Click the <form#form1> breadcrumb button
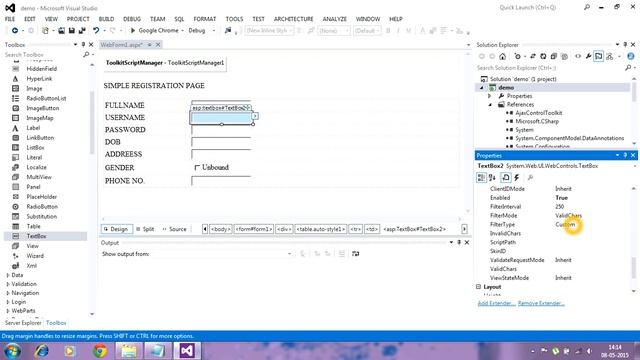The image size is (640, 360). [x=253, y=229]
